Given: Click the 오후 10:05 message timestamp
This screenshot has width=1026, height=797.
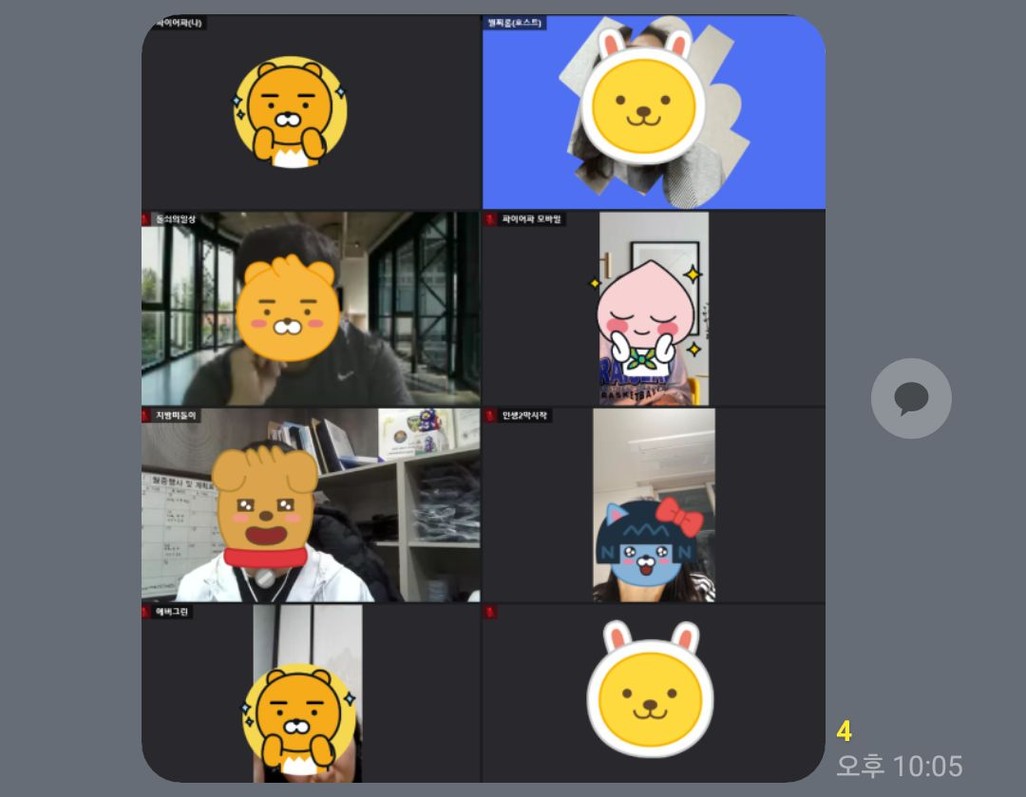Looking at the screenshot, I should (x=900, y=766).
